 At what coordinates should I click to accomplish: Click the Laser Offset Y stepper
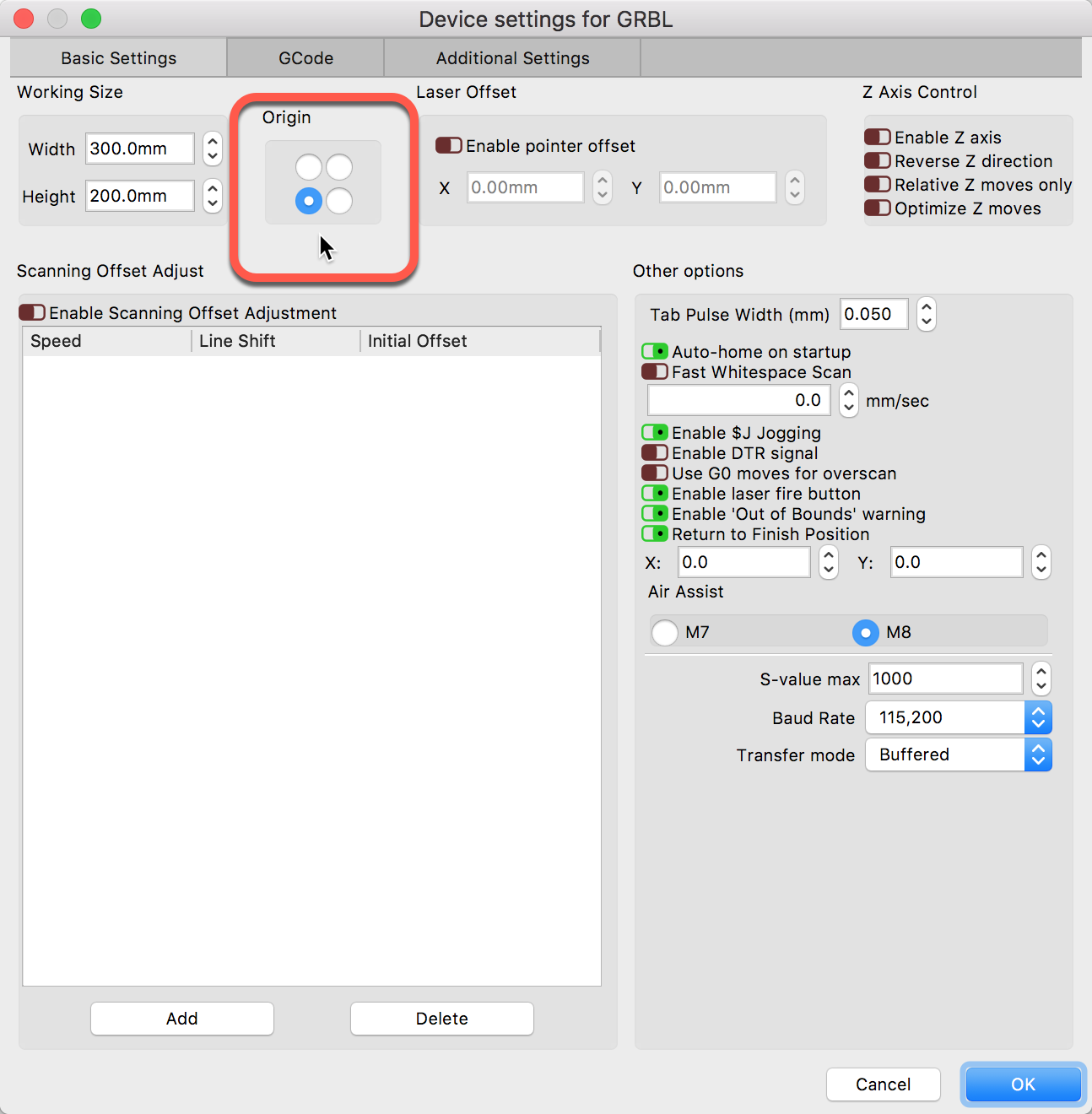[x=795, y=187]
